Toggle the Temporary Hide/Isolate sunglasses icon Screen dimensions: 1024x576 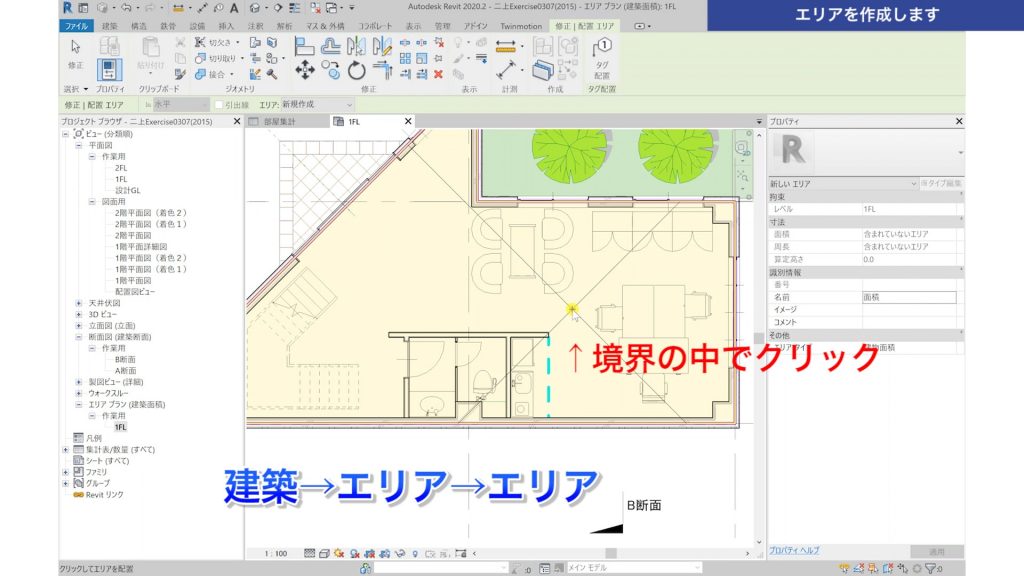click(398, 552)
